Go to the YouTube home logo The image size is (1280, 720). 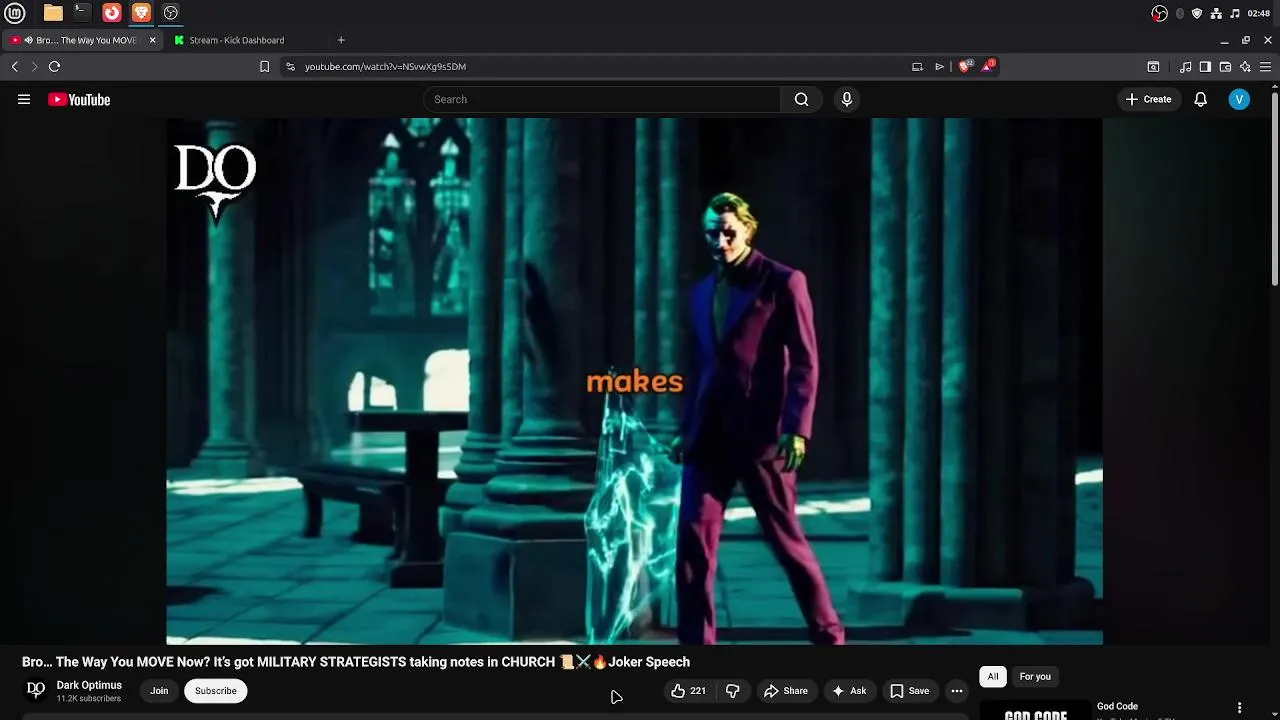(79, 99)
